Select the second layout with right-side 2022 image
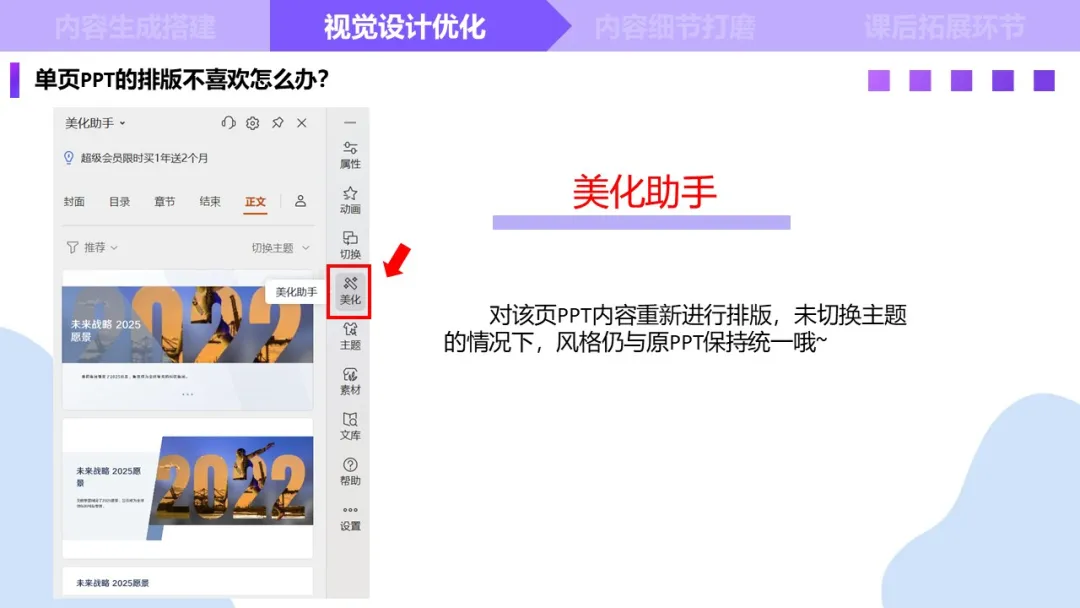Screen dimensions: 1080x608 pyautogui.click(x=187, y=488)
